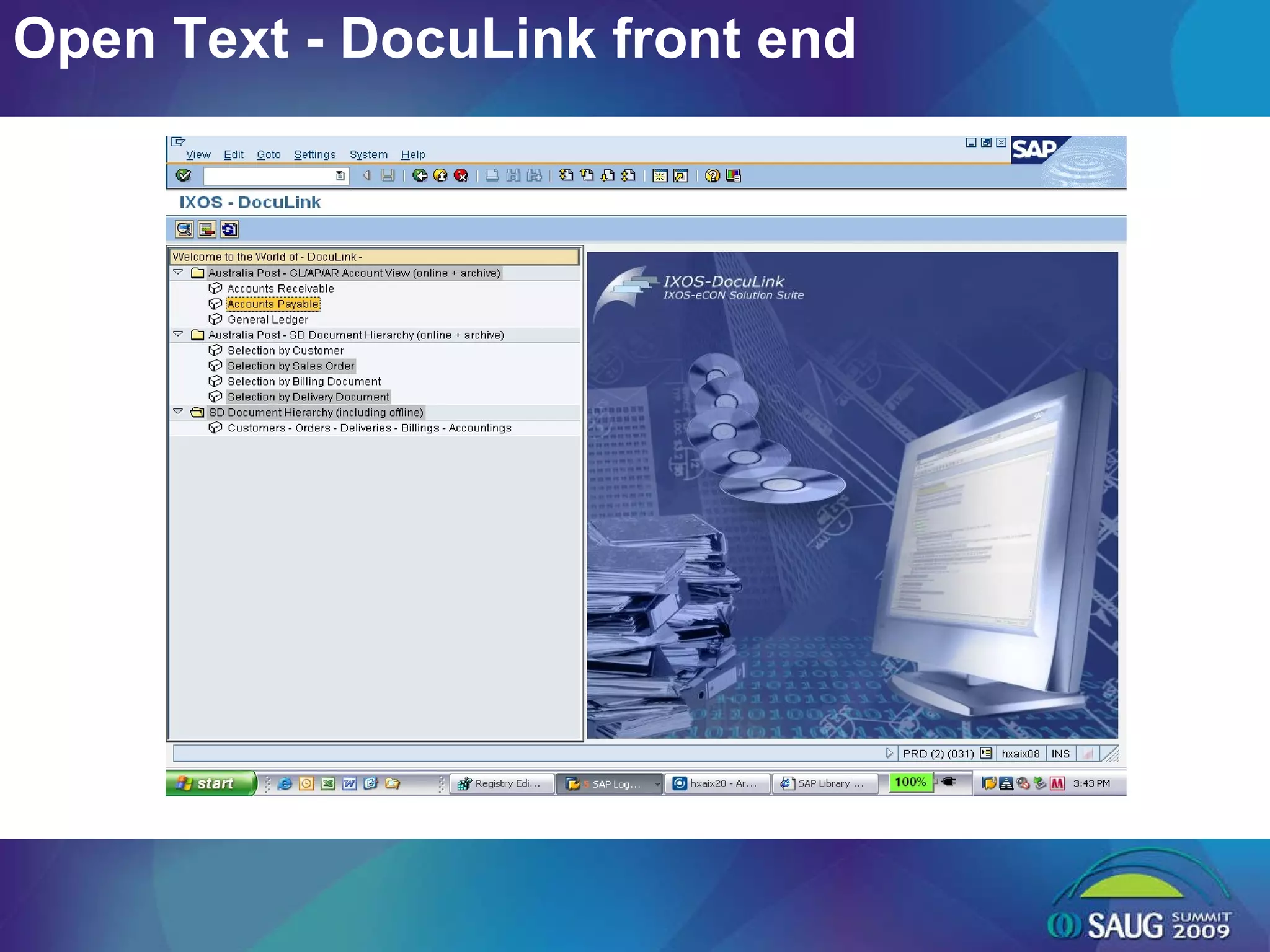Click the yellow Help question mark icon
The image size is (1270, 952).
click(713, 176)
